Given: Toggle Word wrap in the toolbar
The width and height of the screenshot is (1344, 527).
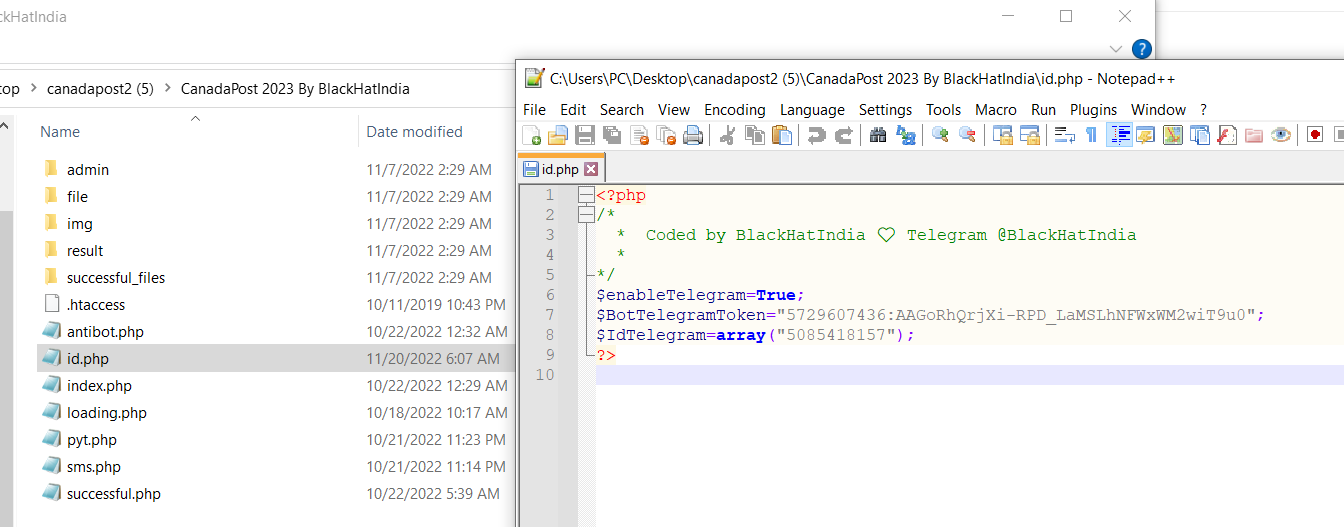Looking at the screenshot, I should pyautogui.click(x=1065, y=135).
